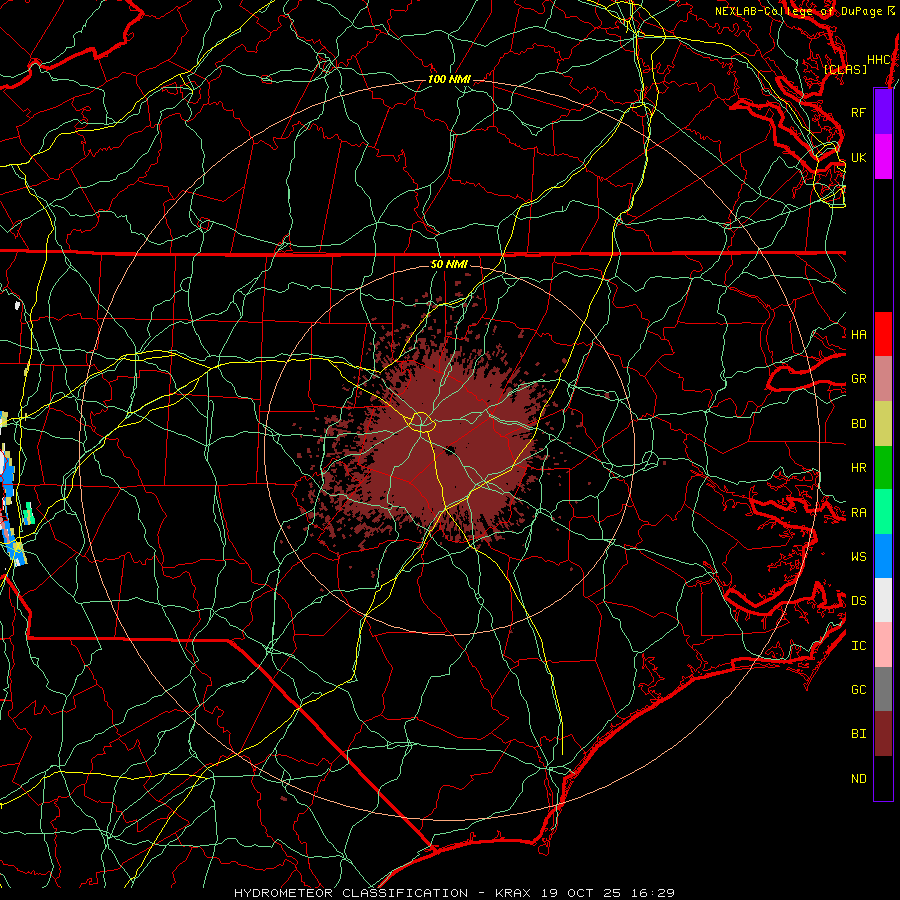Click the HR legend label
Screen dimensions: 900x900
[x=858, y=468]
